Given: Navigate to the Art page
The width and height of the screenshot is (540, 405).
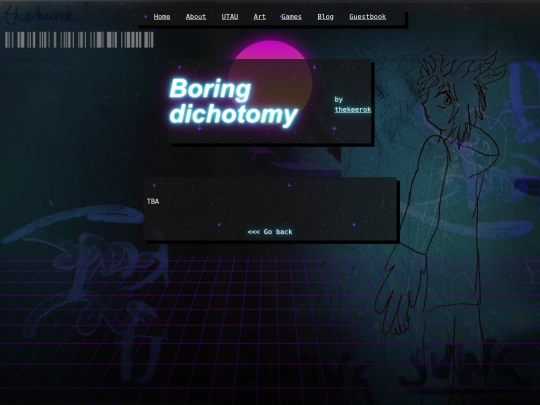Looking at the screenshot, I should click(x=259, y=17).
